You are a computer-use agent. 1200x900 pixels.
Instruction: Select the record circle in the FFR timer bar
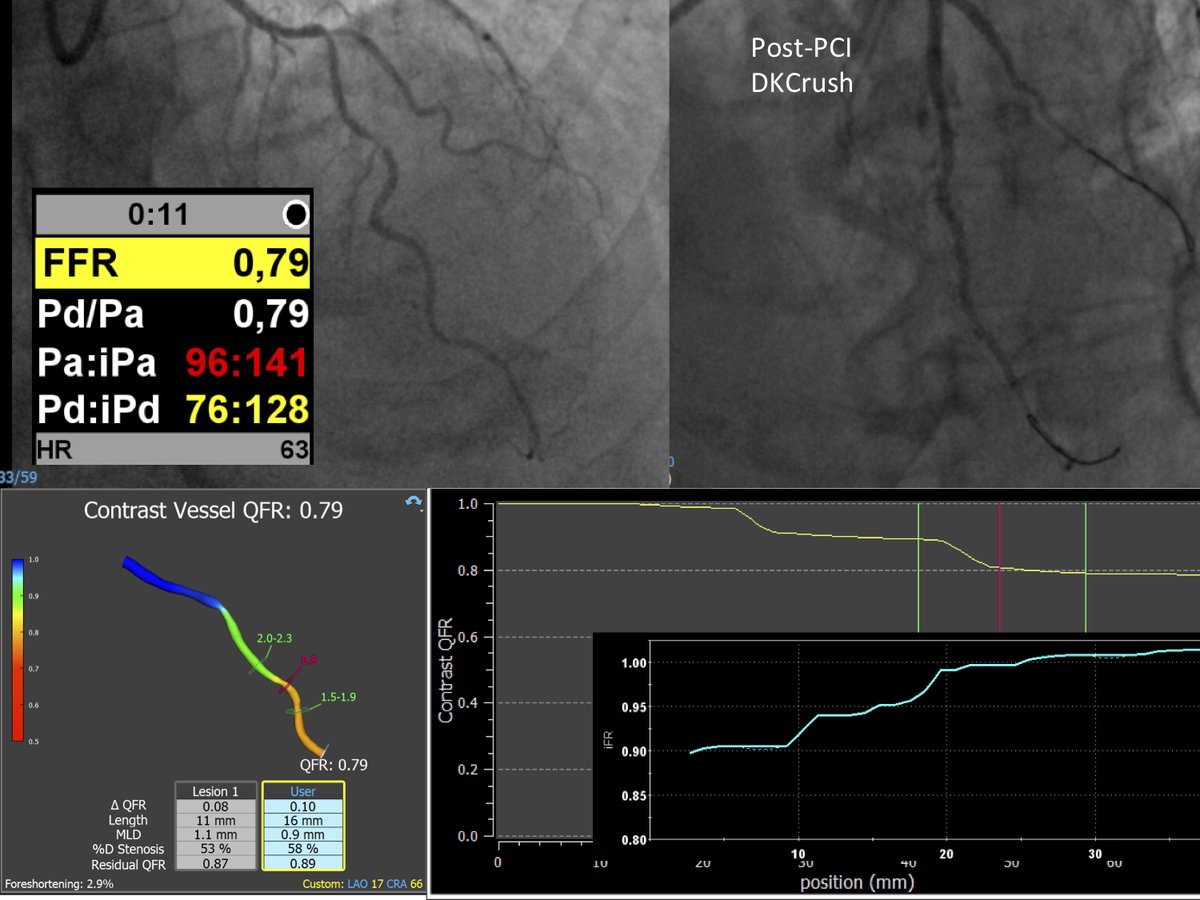tap(298, 213)
